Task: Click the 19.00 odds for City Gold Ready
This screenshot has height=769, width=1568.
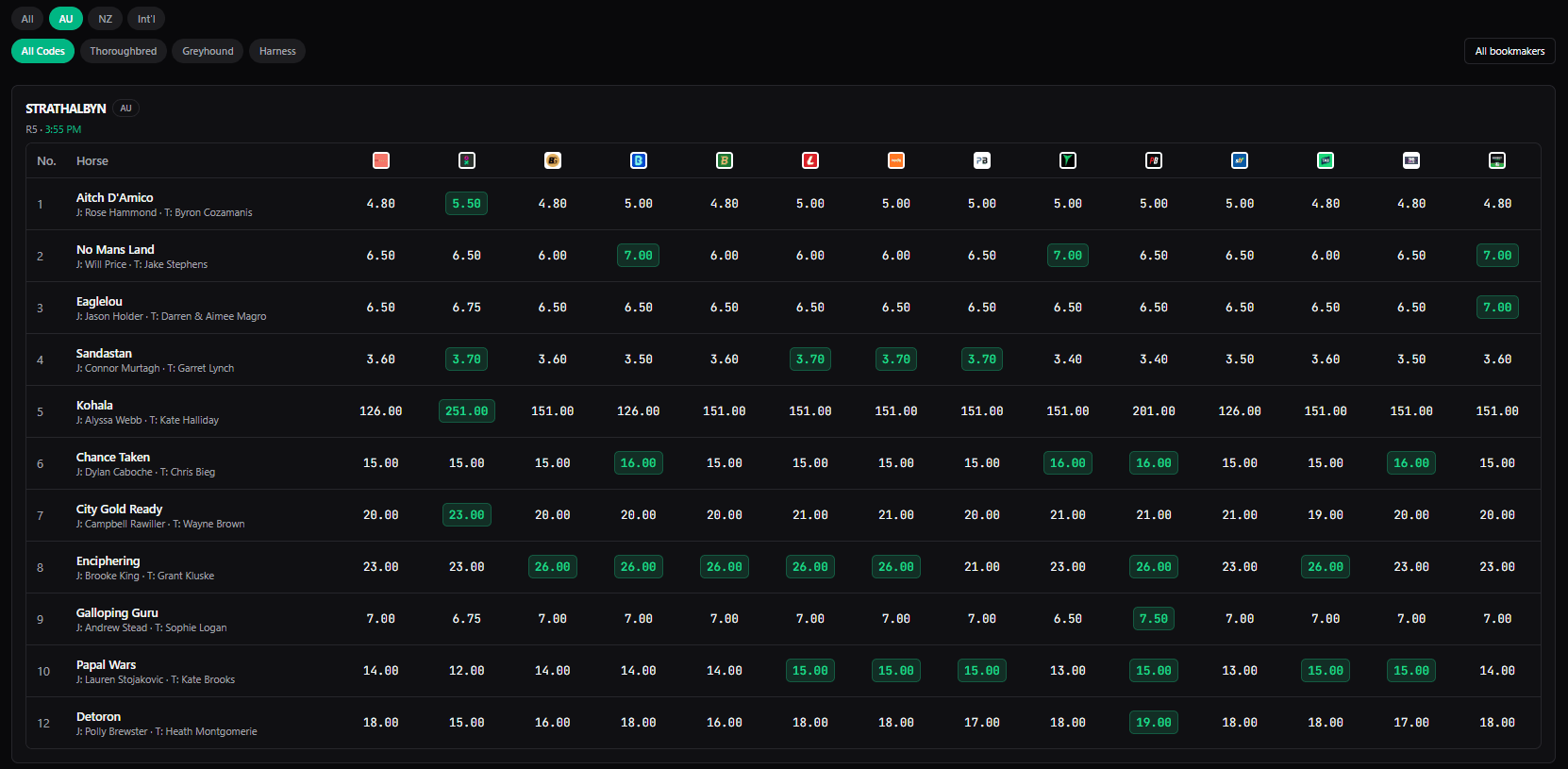Action: pyautogui.click(x=1326, y=515)
